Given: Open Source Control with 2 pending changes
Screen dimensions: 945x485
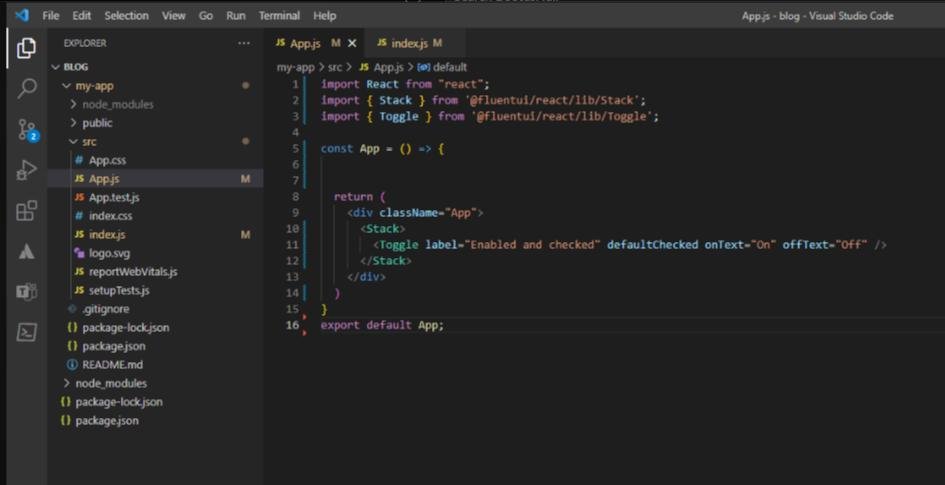Looking at the screenshot, I should pos(27,129).
